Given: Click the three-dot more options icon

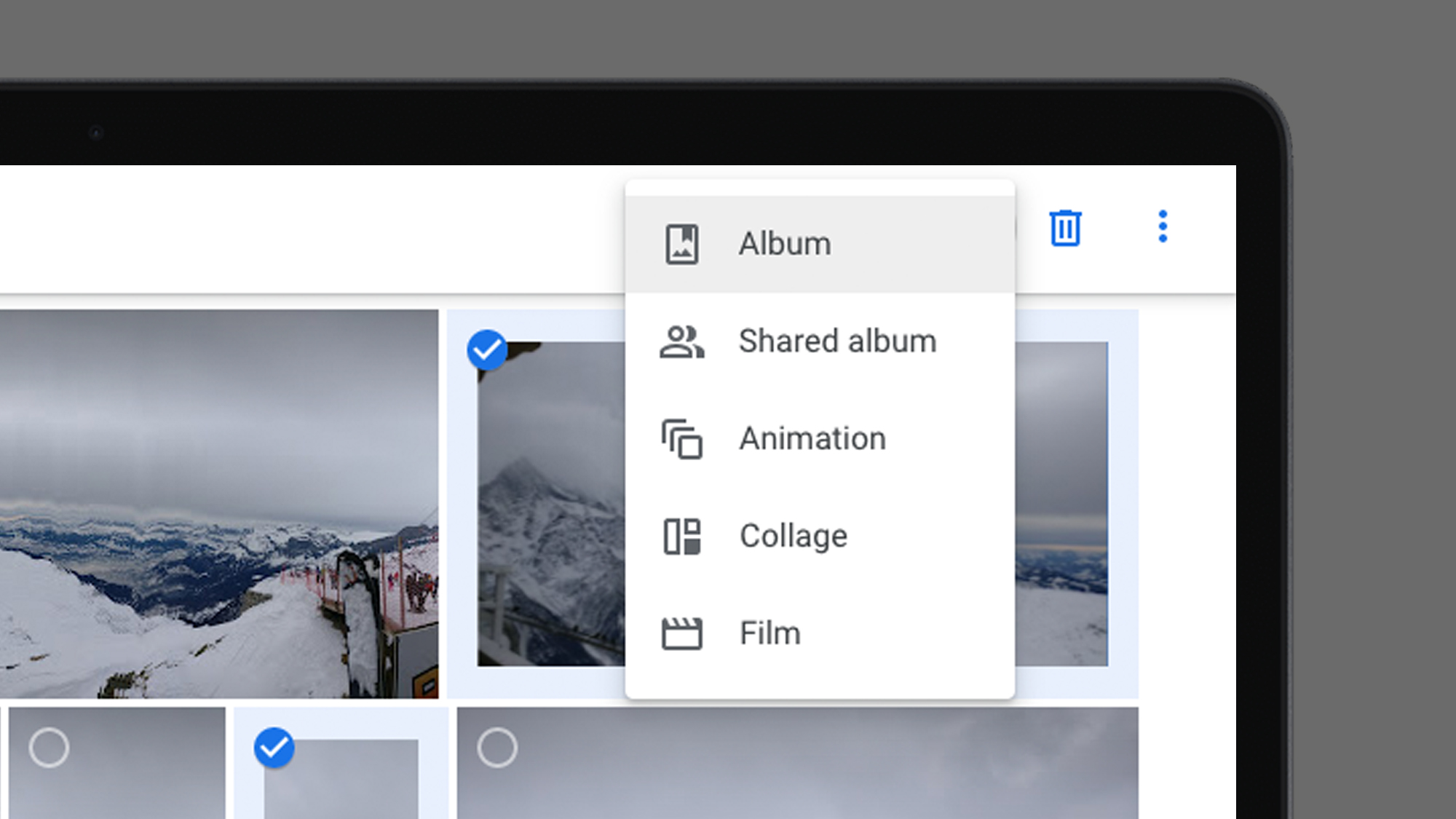Looking at the screenshot, I should click(x=1162, y=228).
